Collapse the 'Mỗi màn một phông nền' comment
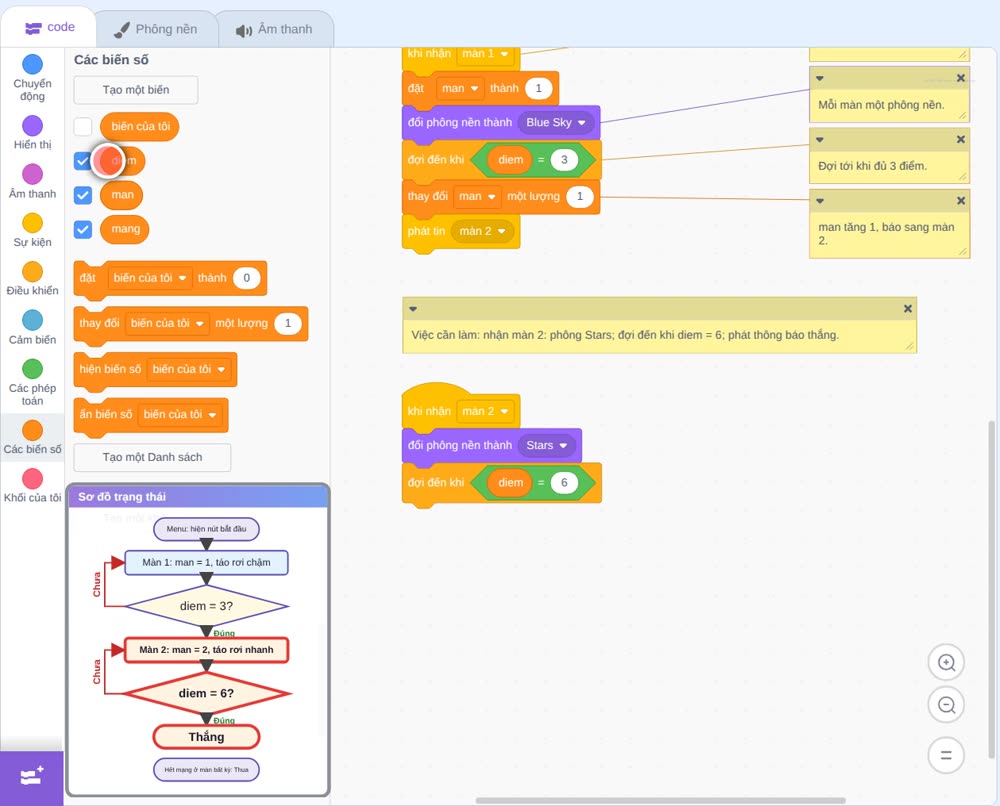The width and height of the screenshot is (1000, 806). click(820, 78)
